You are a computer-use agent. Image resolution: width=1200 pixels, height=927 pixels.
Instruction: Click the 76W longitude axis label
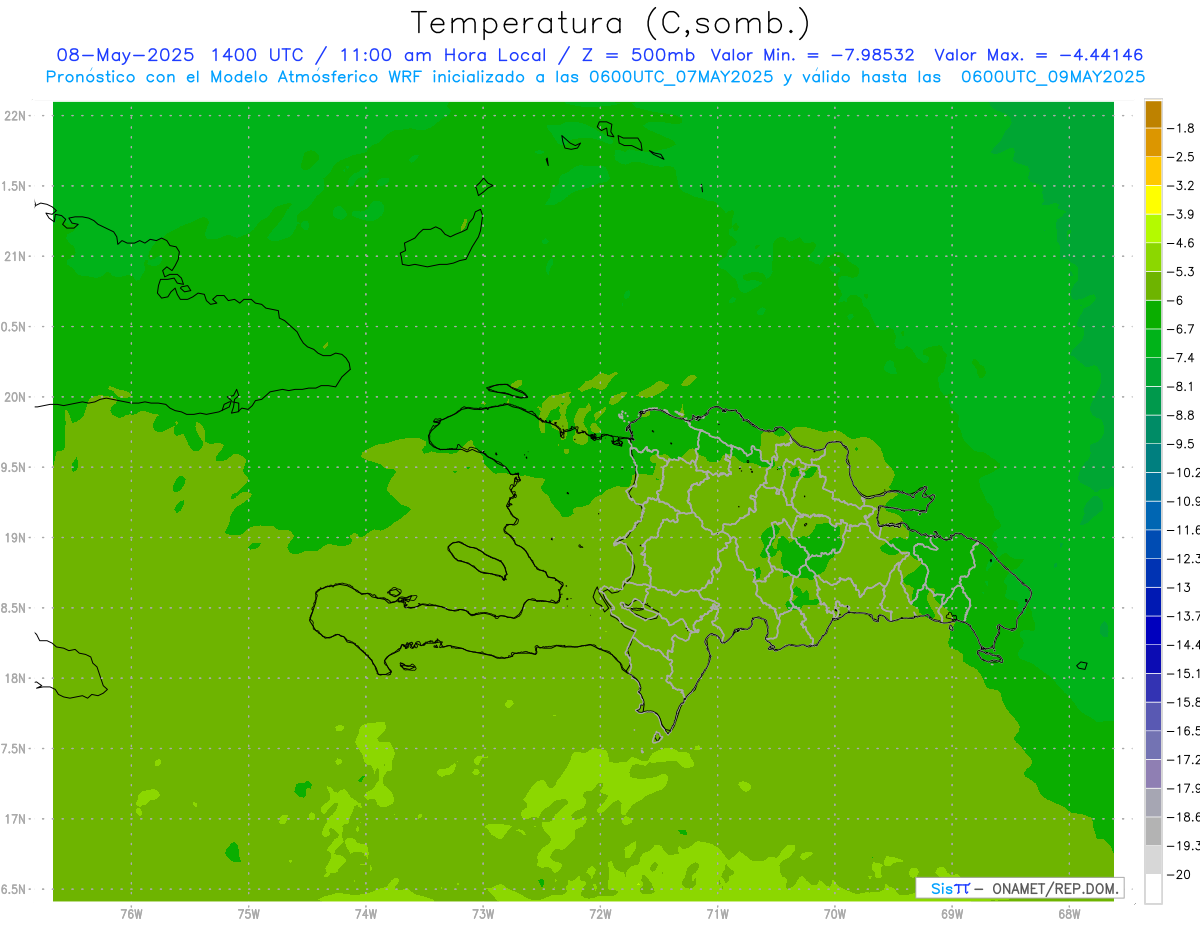[131, 913]
